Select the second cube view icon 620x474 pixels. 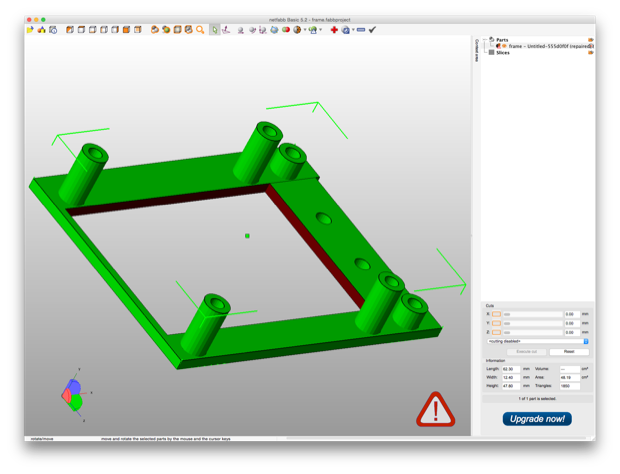pyautogui.click(x=81, y=30)
